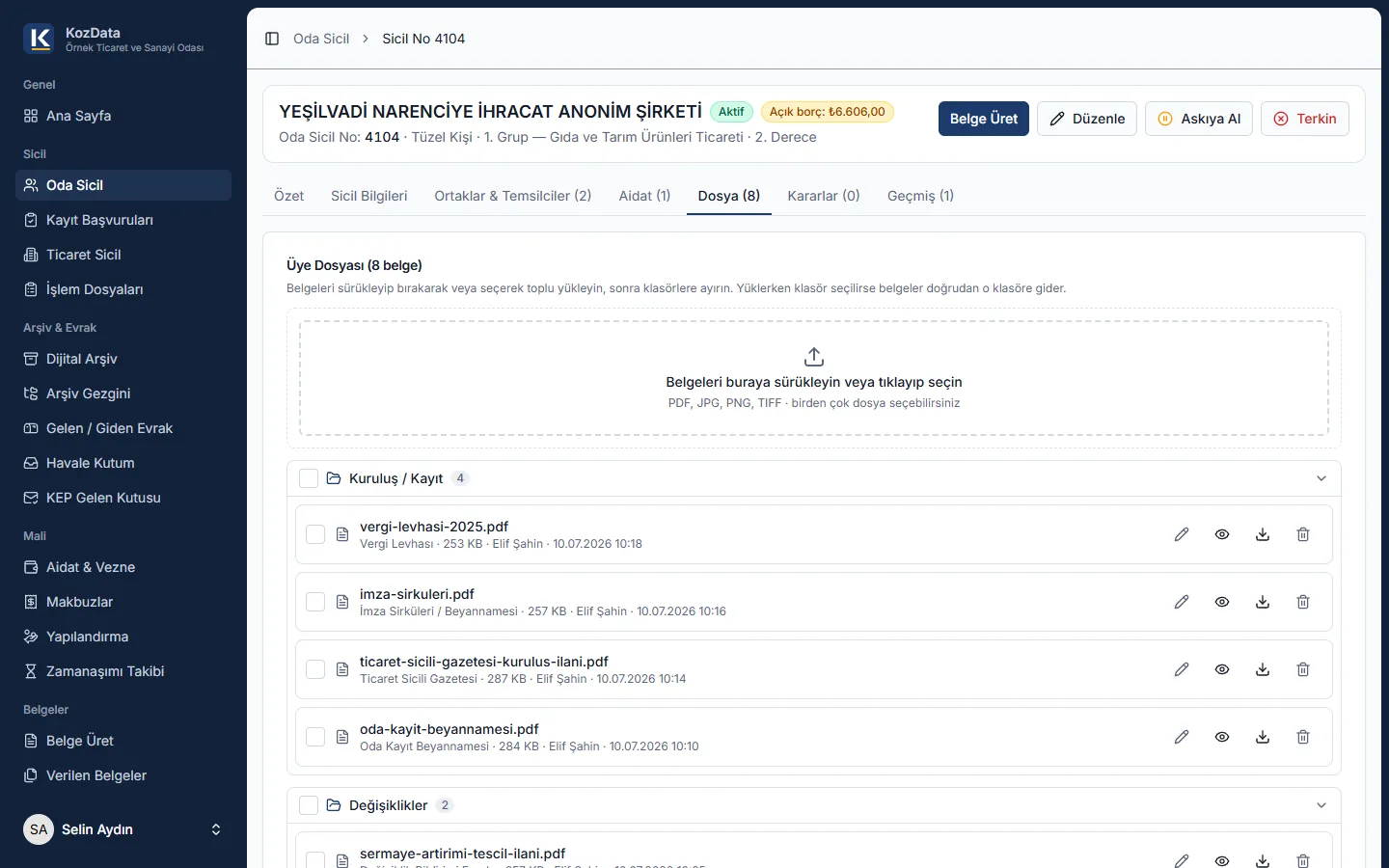Screen dimensions: 1389x868
Task: Toggle the sidebar panel icon
Action: tap(272, 39)
